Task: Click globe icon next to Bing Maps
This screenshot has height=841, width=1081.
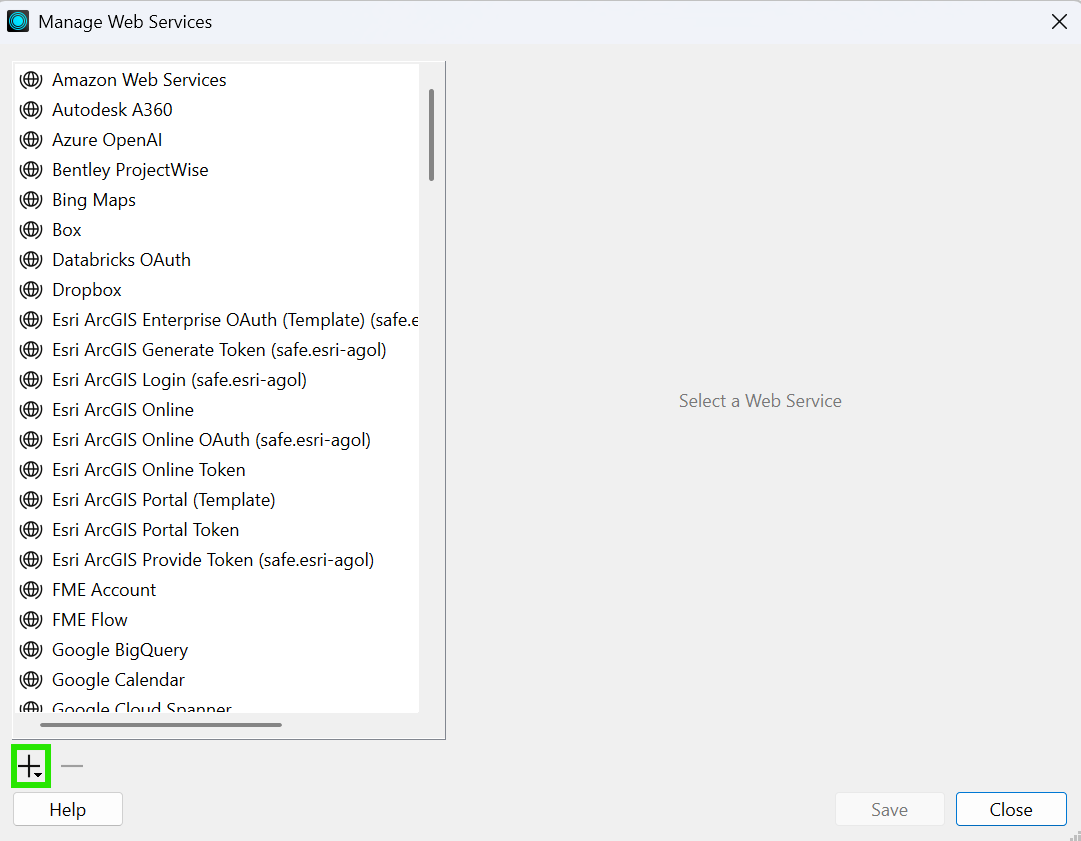Action: coord(31,200)
